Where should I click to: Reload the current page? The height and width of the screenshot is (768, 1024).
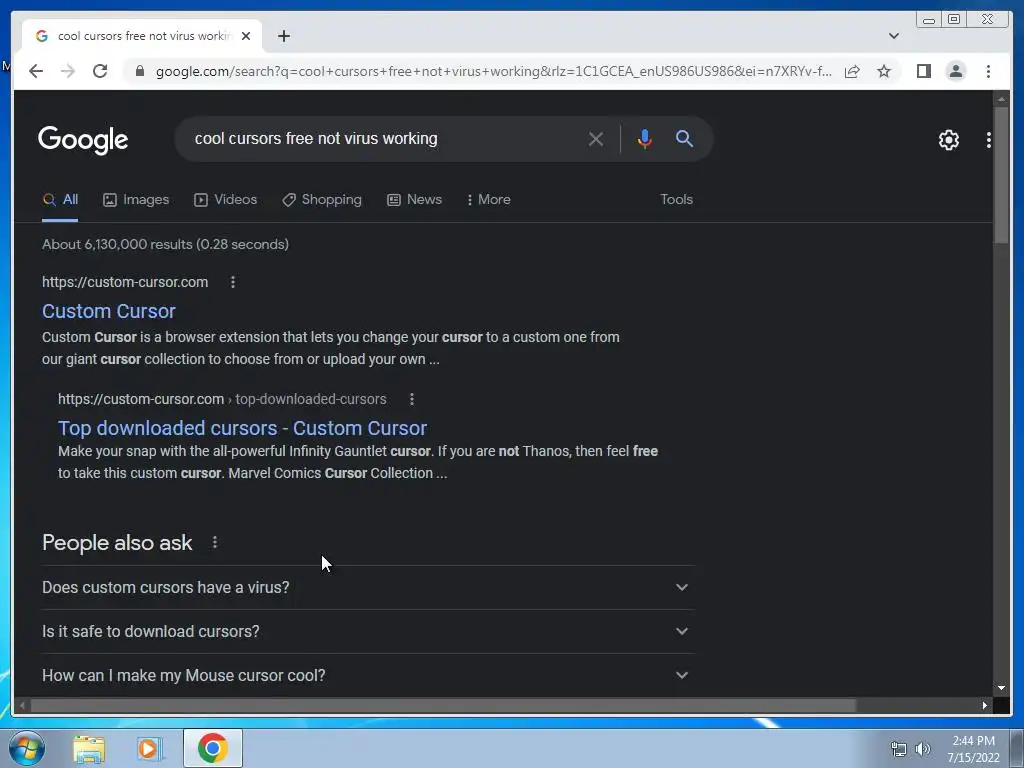tap(100, 71)
